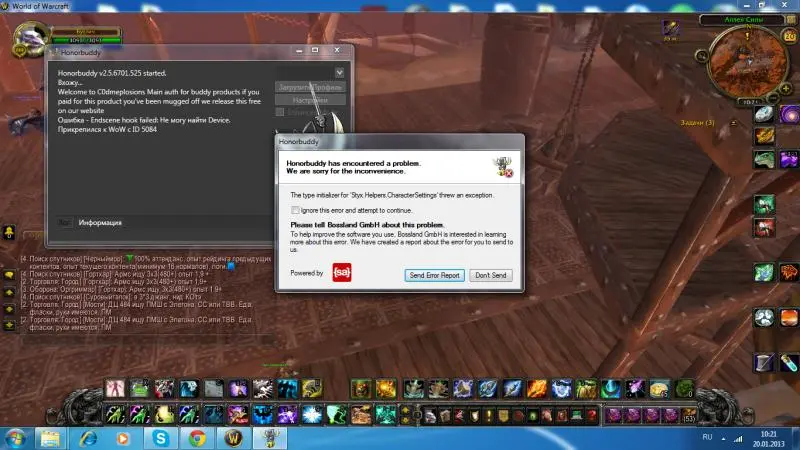The width and height of the screenshot is (800, 450).
Task: Toggle the checkbox below the Настройки button
Action: (281, 113)
